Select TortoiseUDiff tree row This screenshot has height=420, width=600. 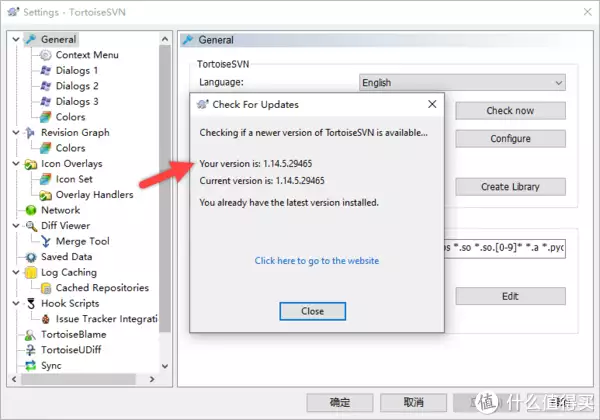point(71,350)
